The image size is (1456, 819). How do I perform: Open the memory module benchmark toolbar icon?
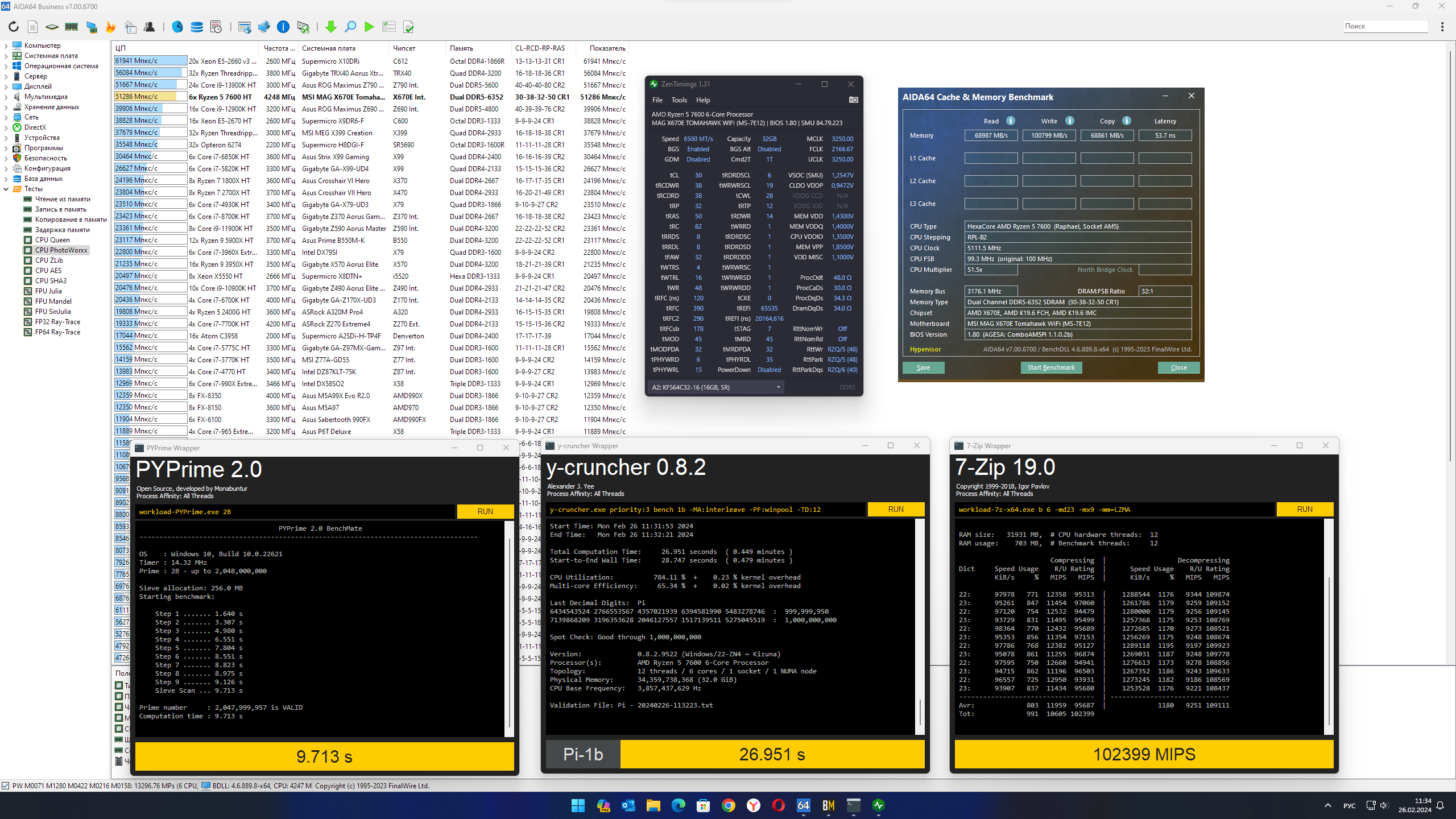point(71,27)
